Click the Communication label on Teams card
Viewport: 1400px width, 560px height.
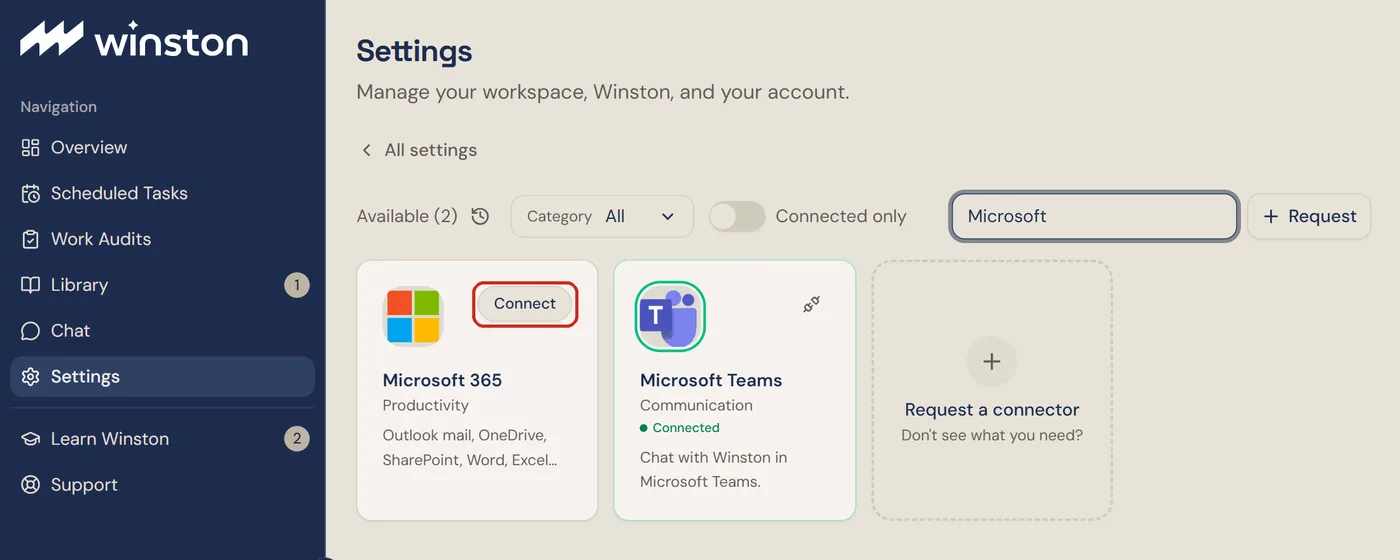coord(696,405)
